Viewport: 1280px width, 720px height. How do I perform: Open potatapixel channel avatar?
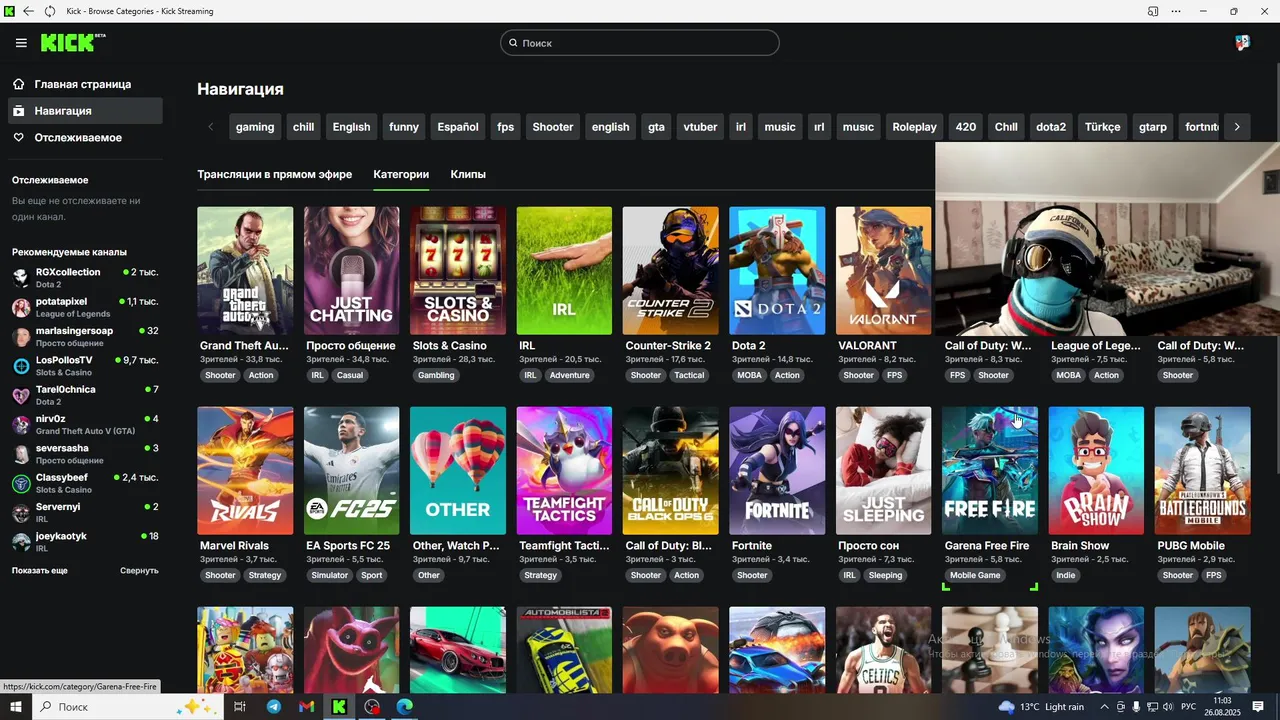click(21, 307)
